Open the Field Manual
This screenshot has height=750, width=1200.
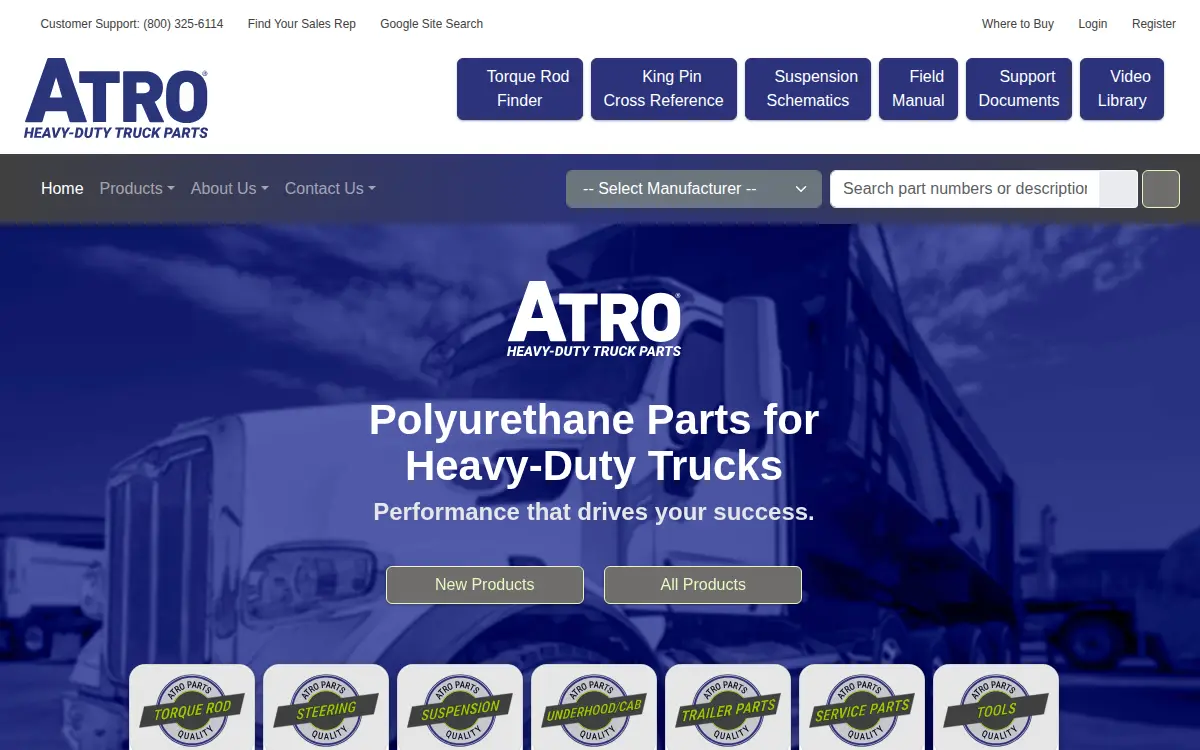(x=918, y=89)
